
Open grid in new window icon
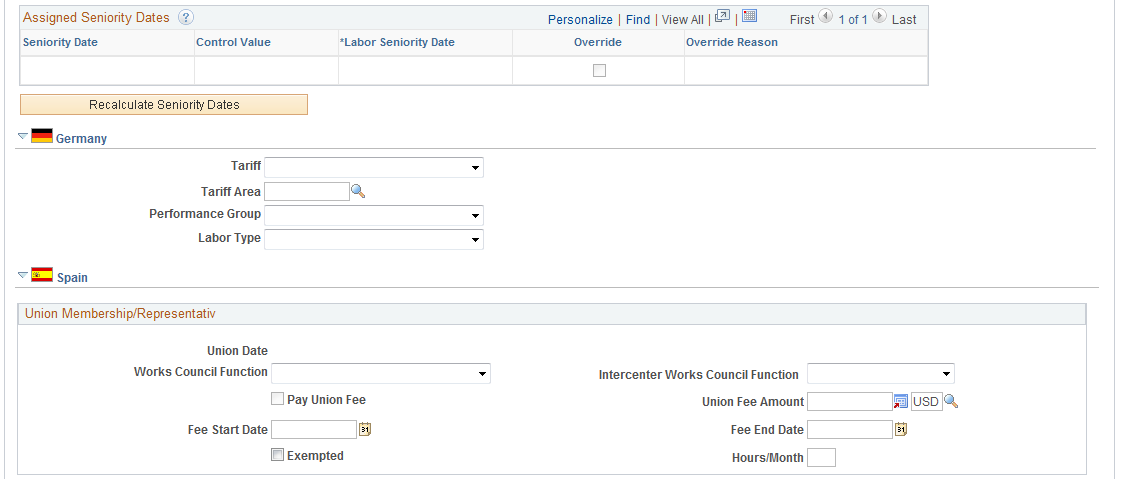pos(722,17)
